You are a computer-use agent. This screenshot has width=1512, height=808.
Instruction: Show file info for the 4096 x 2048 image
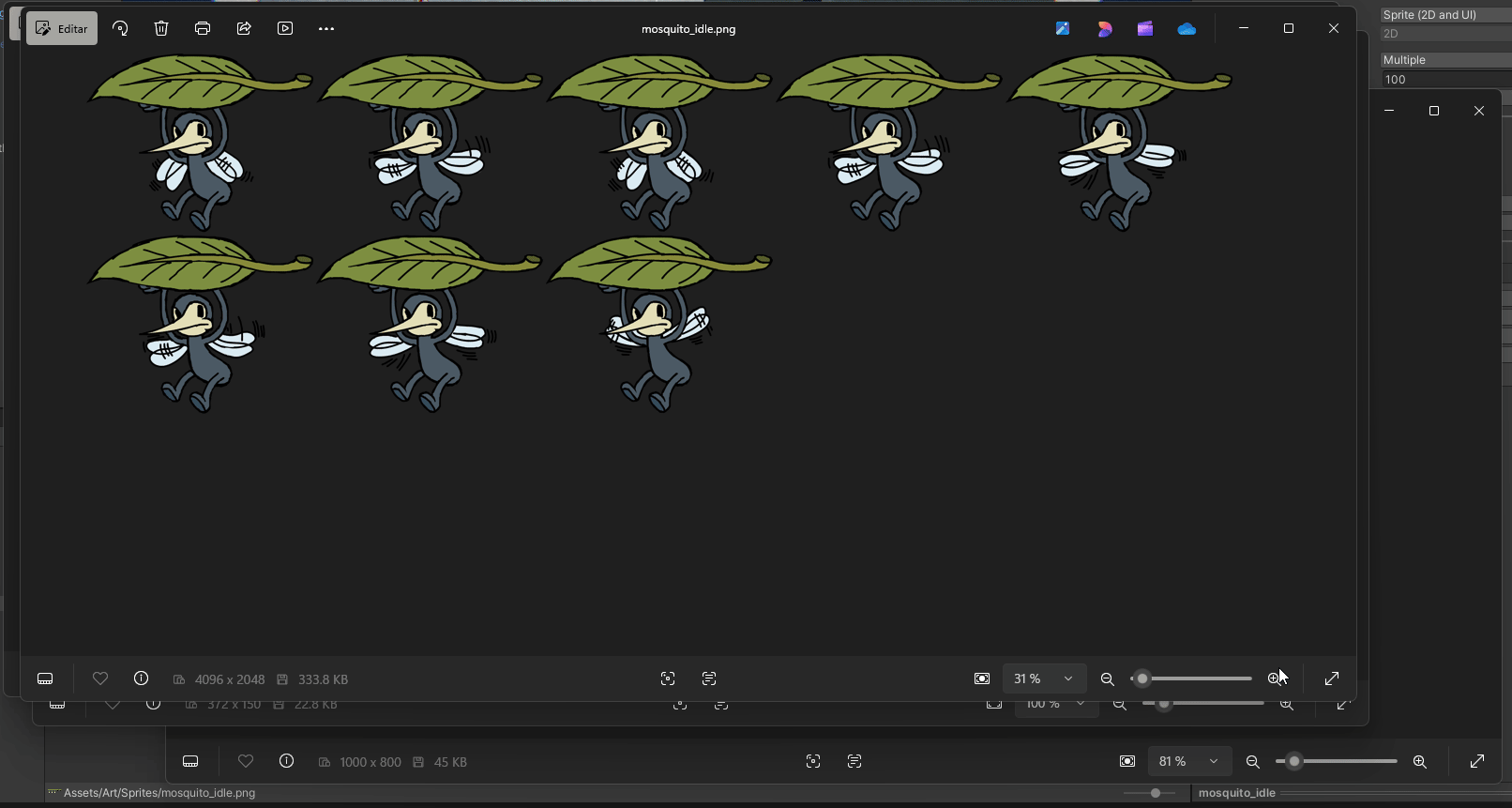point(142,678)
